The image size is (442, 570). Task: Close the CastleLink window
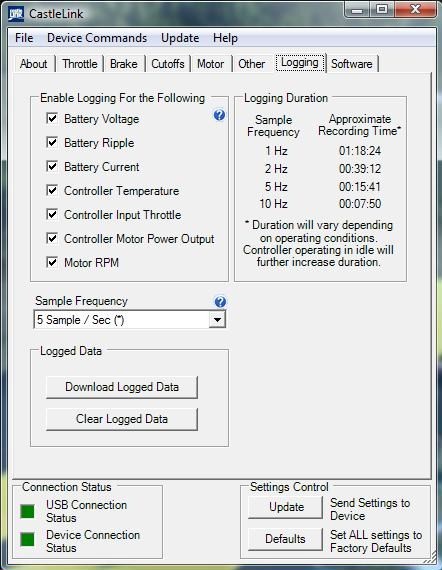point(415,10)
